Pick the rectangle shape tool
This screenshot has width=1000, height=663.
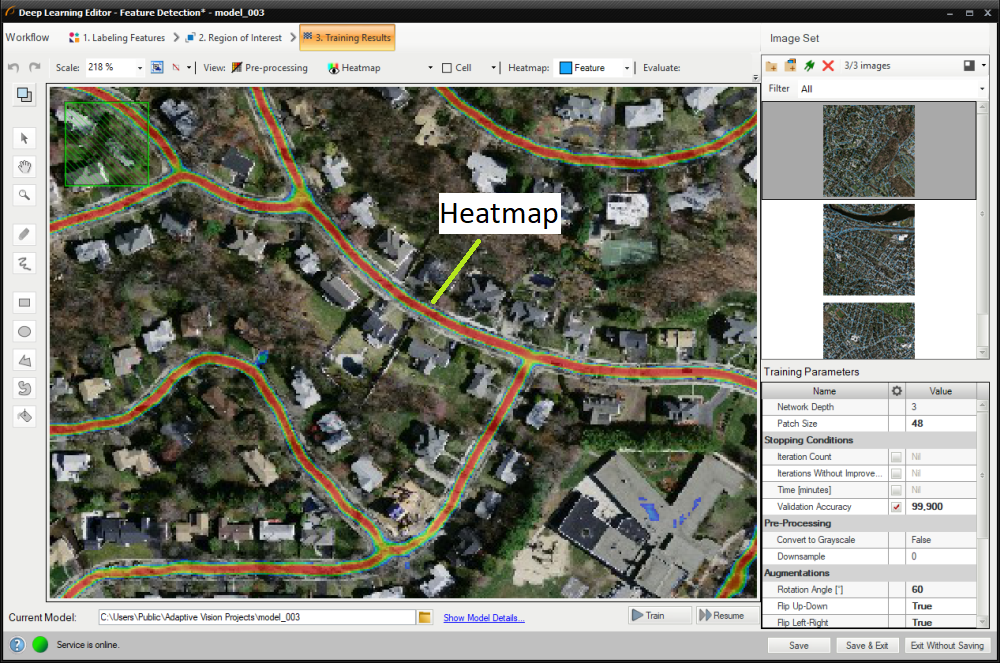(x=25, y=302)
